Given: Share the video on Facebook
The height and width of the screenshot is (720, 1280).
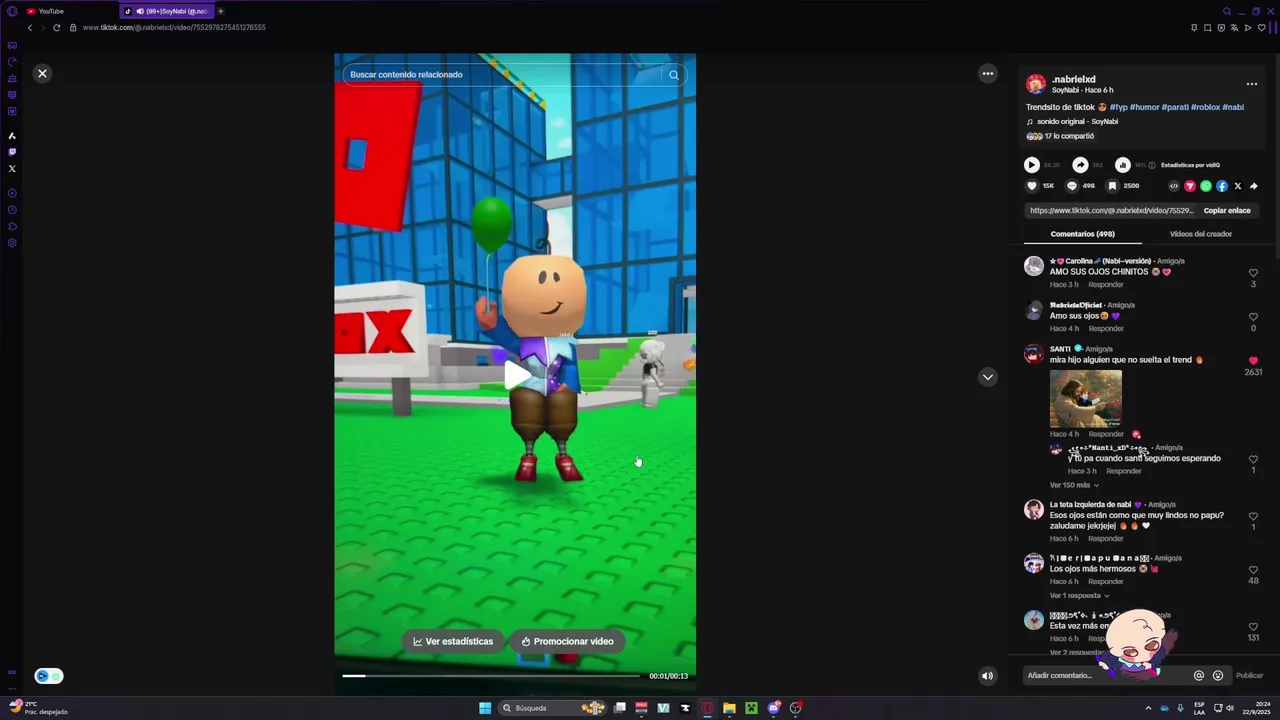Looking at the screenshot, I should (x=1222, y=186).
